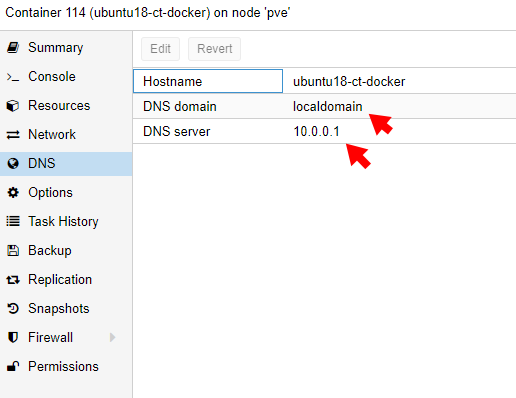The height and width of the screenshot is (398, 516).
Task: View the Task History section
Action: pos(66,222)
